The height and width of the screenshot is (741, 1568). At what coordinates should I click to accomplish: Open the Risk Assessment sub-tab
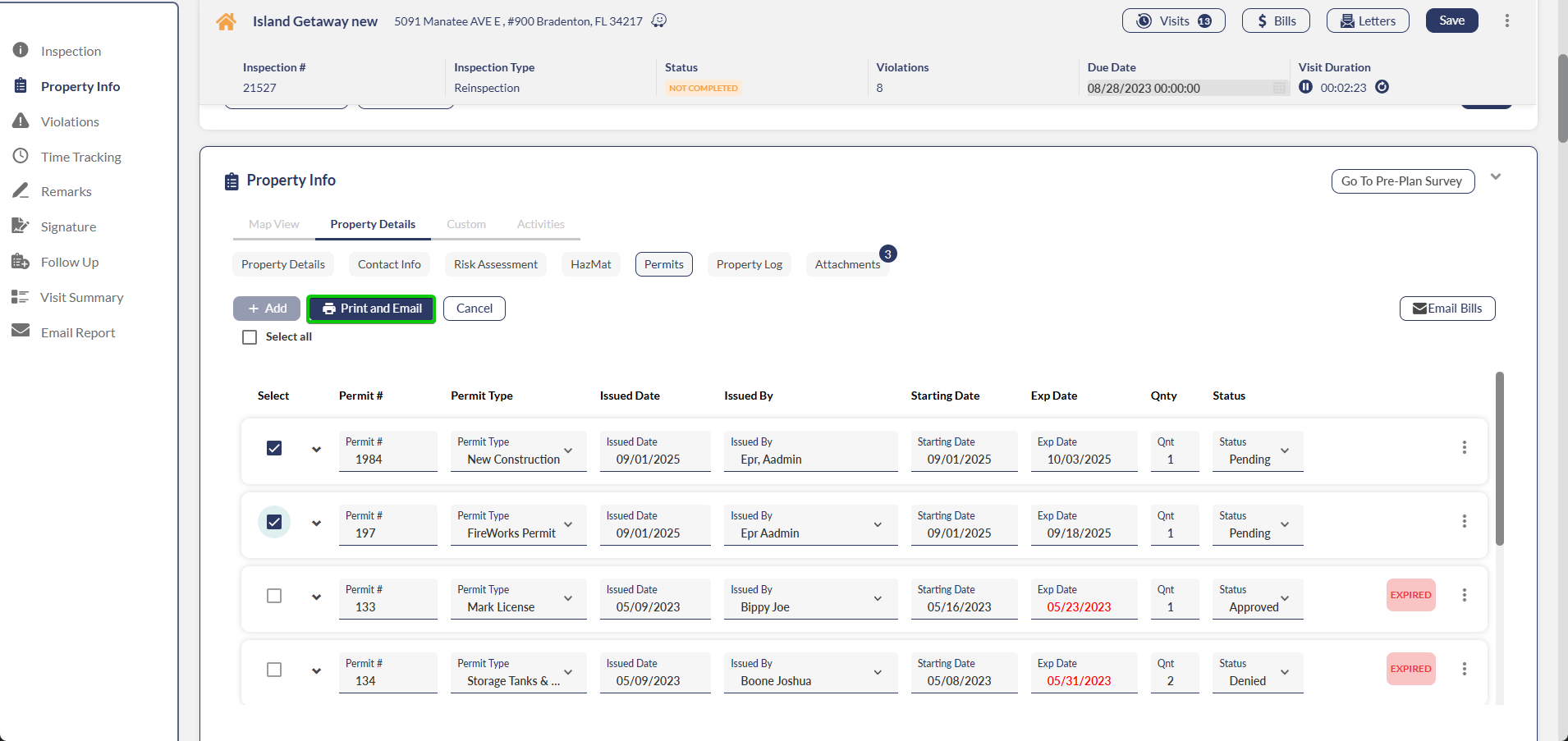pyautogui.click(x=495, y=264)
